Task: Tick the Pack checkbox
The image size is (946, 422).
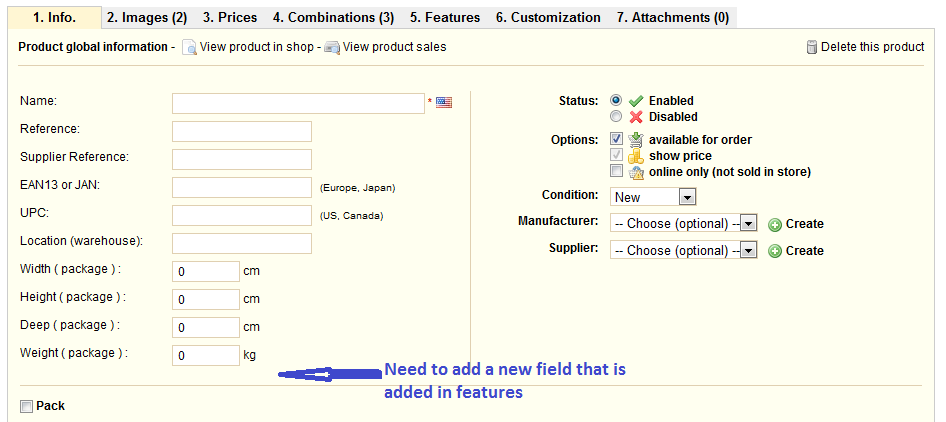Action: (26, 406)
